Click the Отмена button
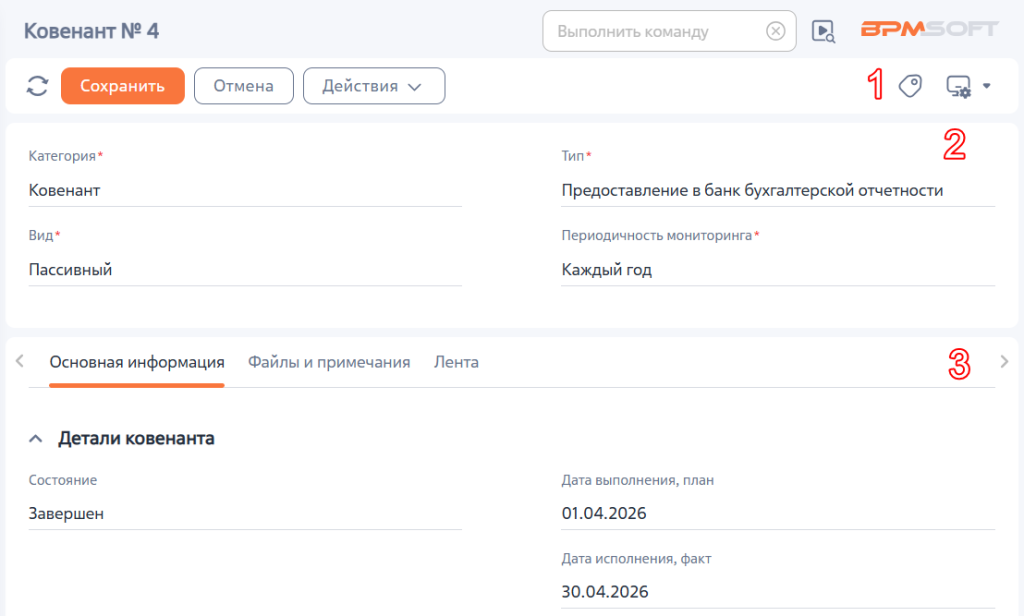 point(244,86)
